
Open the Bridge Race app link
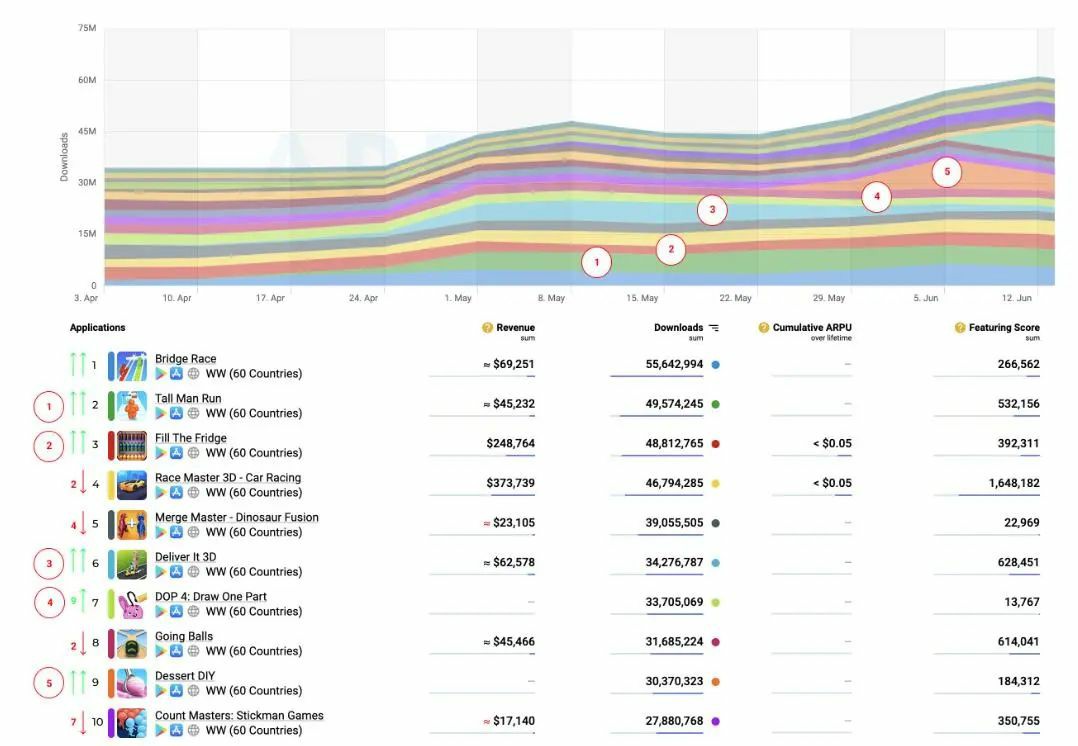tap(186, 359)
